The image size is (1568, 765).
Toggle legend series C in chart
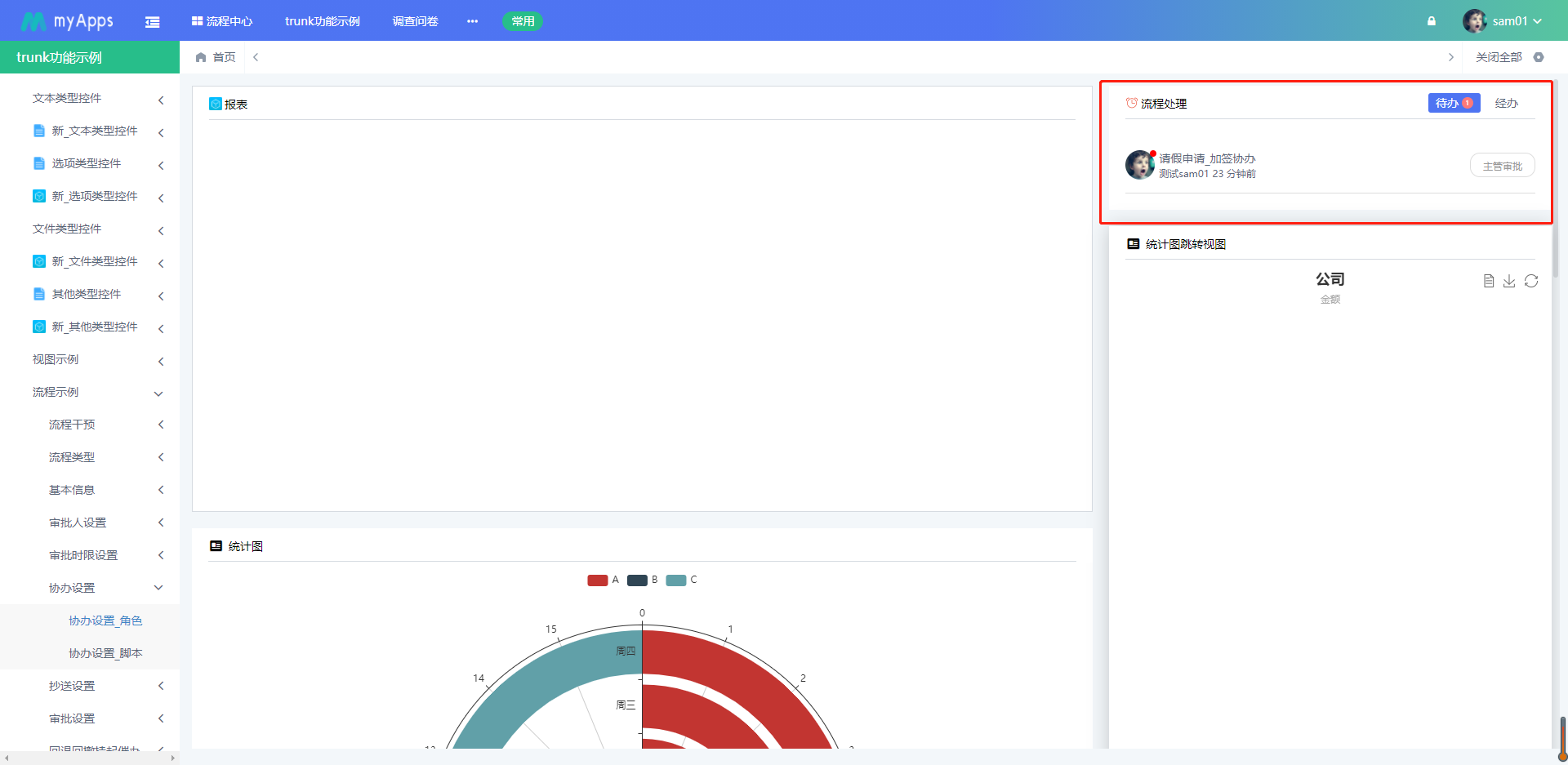(x=681, y=580)
